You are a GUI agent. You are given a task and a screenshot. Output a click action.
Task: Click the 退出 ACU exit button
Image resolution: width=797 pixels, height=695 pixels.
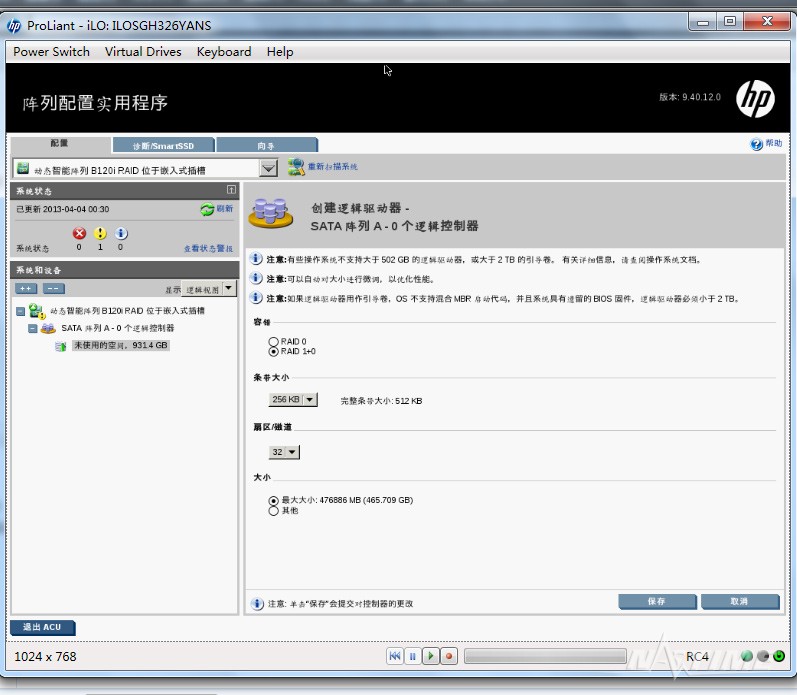[43, 627]
